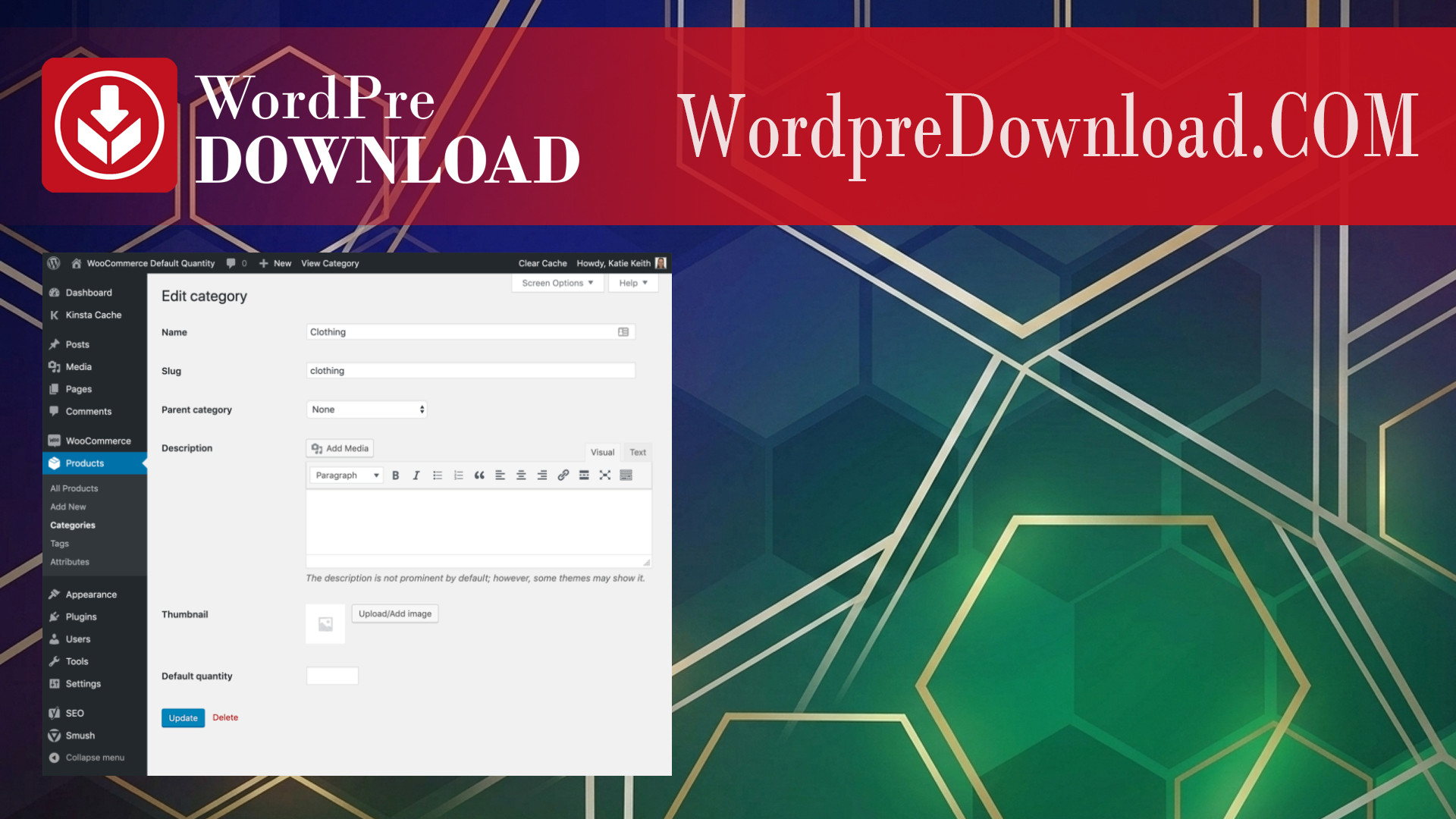Insert Read More tag
The image size is (1456, 819).
click(x=584, y=475)
